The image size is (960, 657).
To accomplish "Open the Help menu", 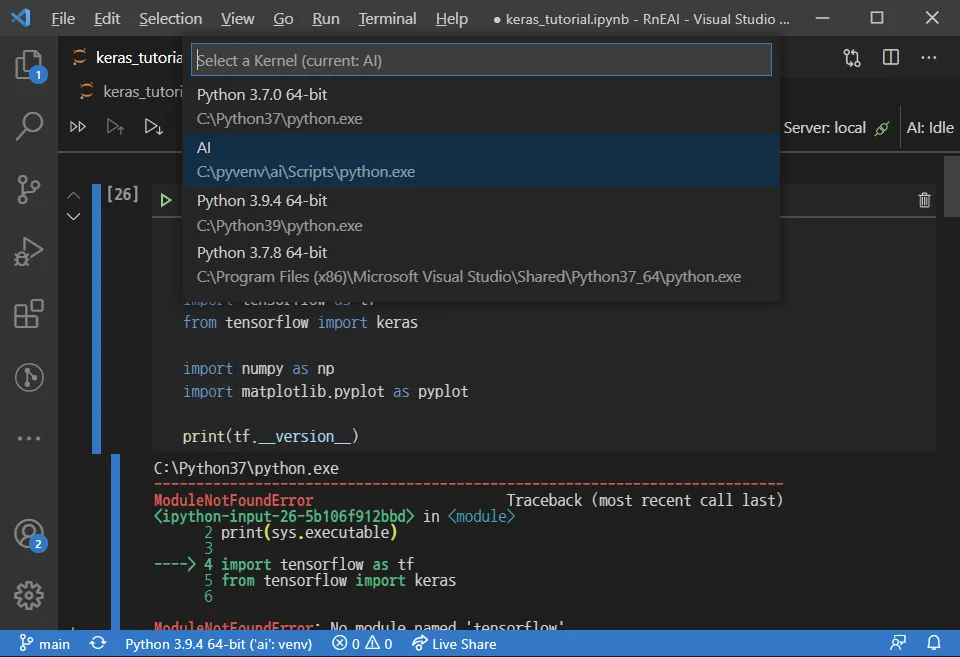I will coord(452,19).
